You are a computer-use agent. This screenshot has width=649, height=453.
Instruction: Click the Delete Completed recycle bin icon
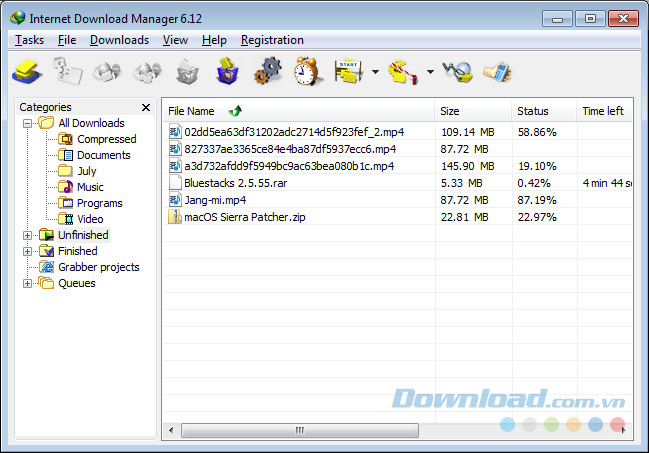(228, 71)
